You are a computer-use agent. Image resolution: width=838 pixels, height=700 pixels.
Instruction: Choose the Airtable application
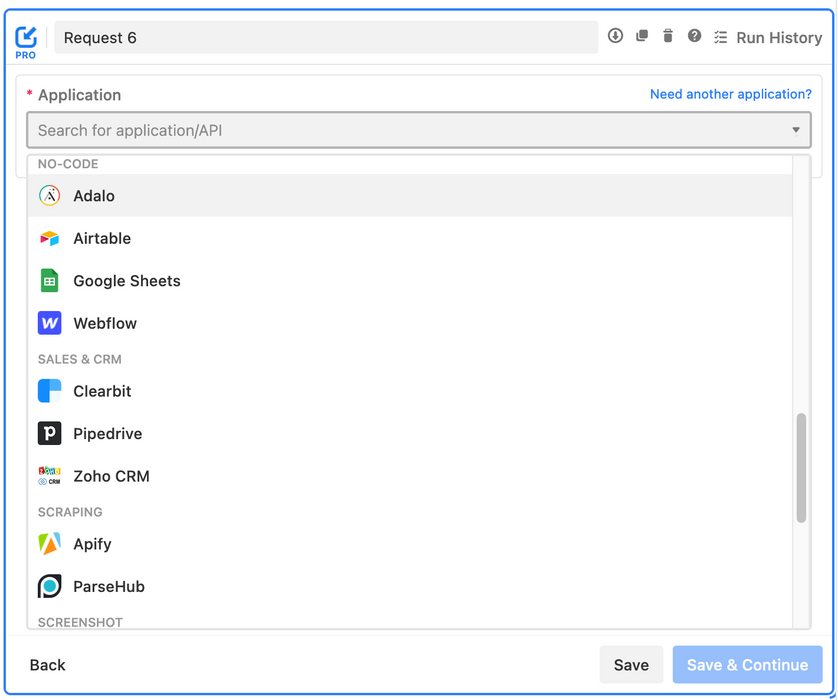[409, 238]
